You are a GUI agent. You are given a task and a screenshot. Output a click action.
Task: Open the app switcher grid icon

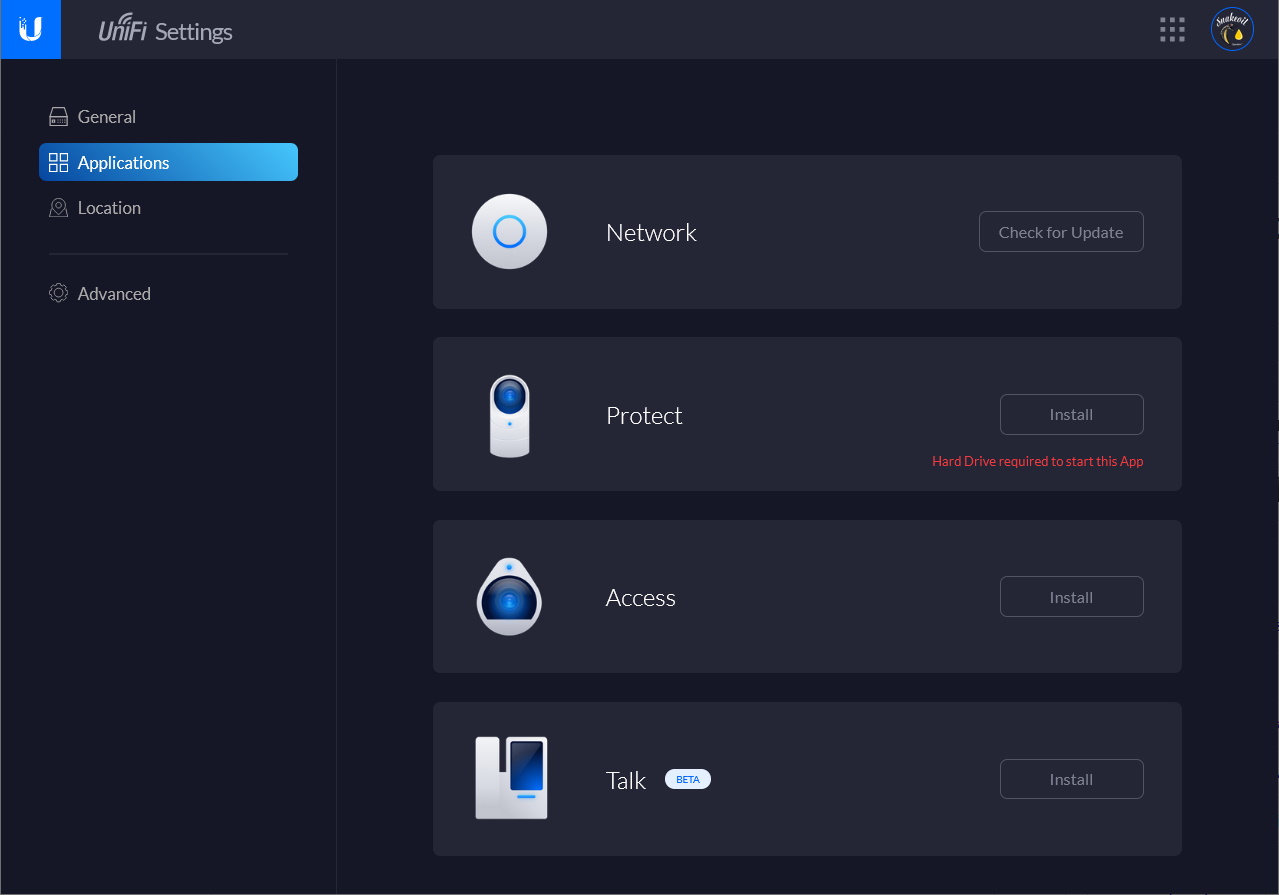coord(1172,30)
